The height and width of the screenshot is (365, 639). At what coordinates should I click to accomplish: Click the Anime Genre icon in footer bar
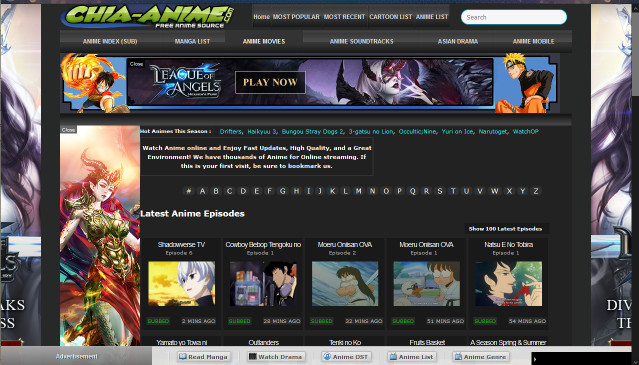(458, 357)
